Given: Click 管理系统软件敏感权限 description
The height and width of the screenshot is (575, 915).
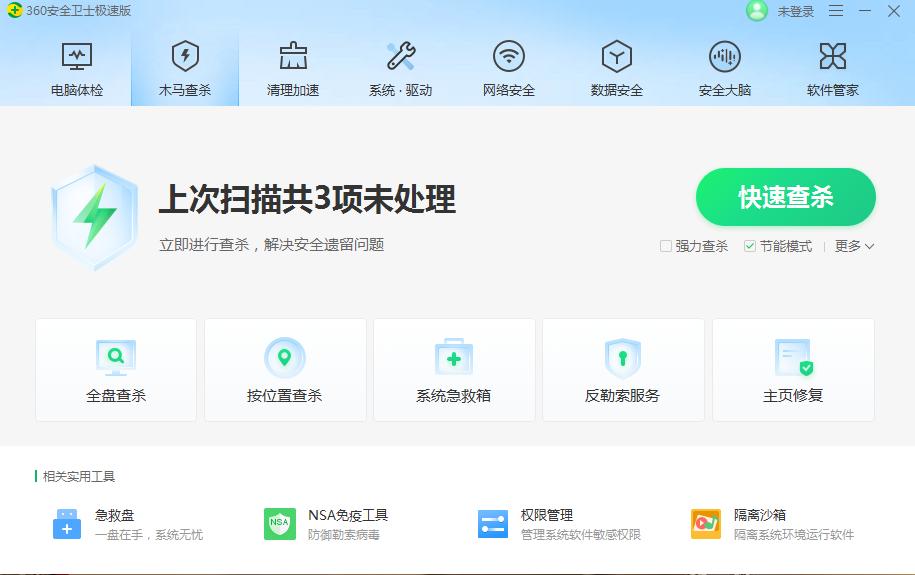Looking at the screenshot, I should [x=581, y=535].
